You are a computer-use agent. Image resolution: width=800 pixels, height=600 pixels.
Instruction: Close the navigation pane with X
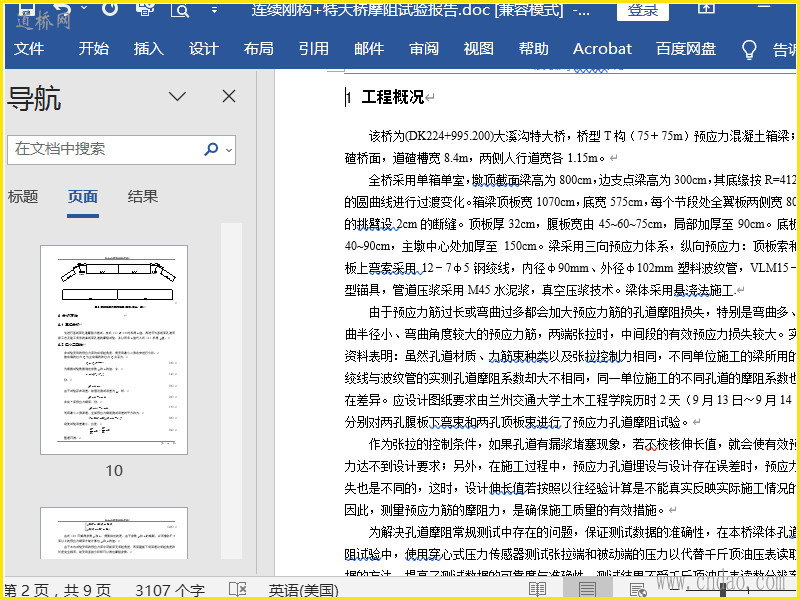point(229,96)
